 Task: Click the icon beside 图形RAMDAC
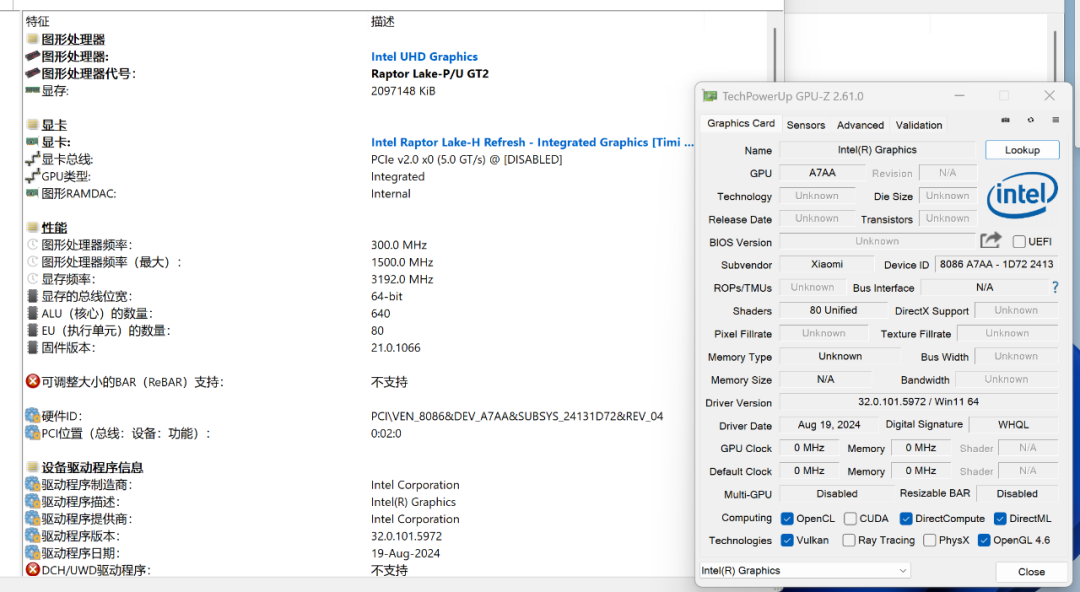(32, 193)
